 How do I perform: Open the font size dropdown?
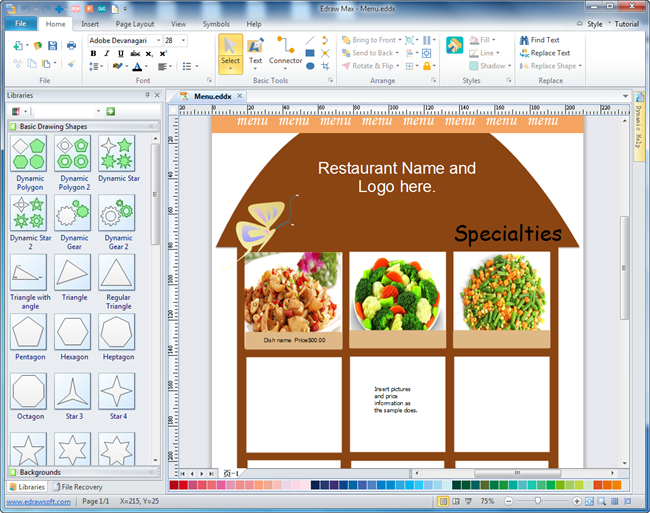point(184,40)
